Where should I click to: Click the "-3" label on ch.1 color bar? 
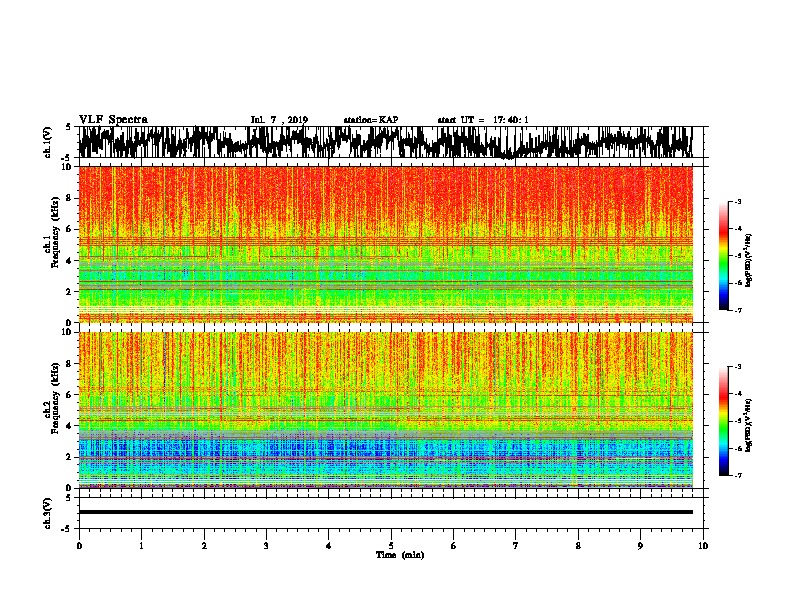737,201
